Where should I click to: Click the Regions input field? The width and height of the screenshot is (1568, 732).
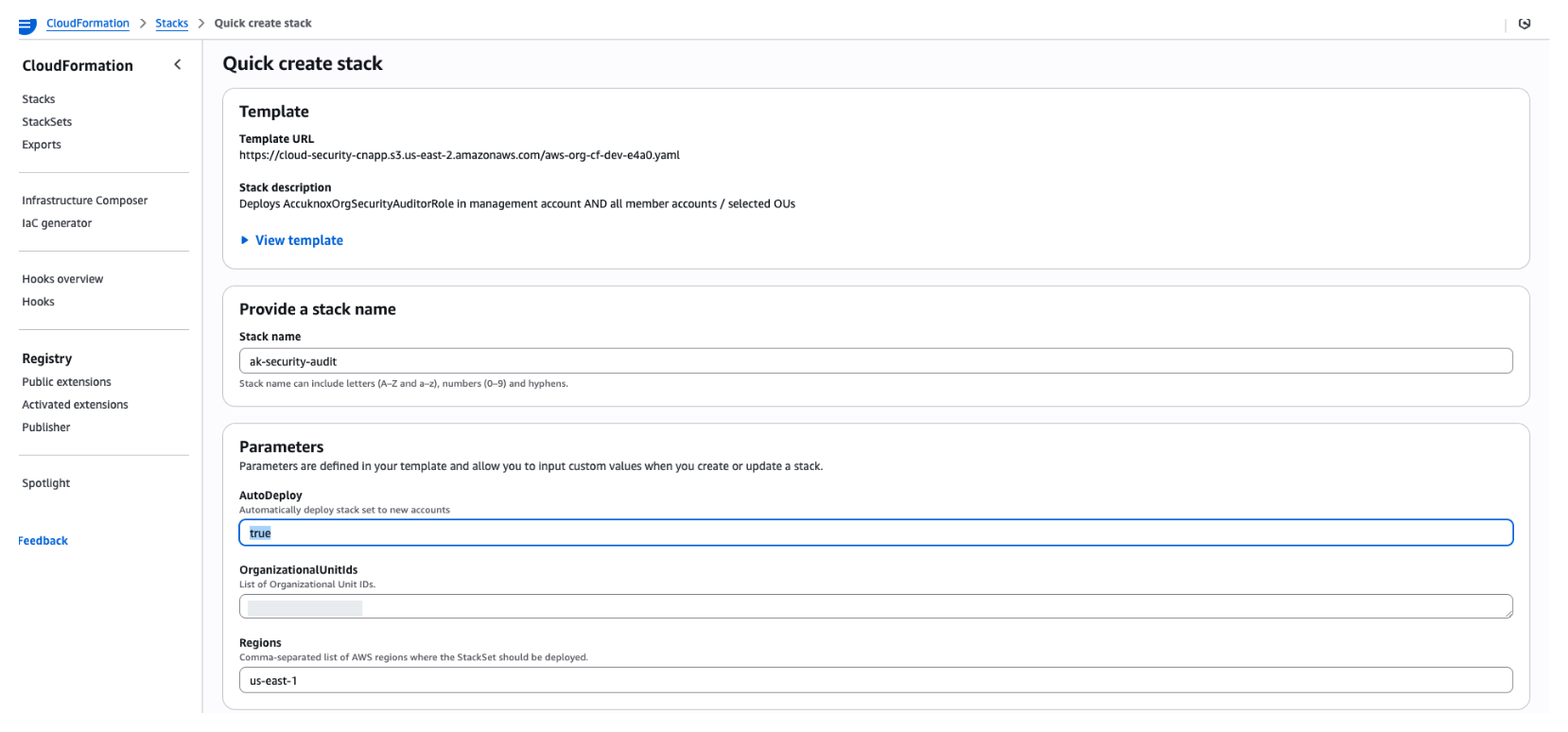pyautogui.click(x=876, y=680)
